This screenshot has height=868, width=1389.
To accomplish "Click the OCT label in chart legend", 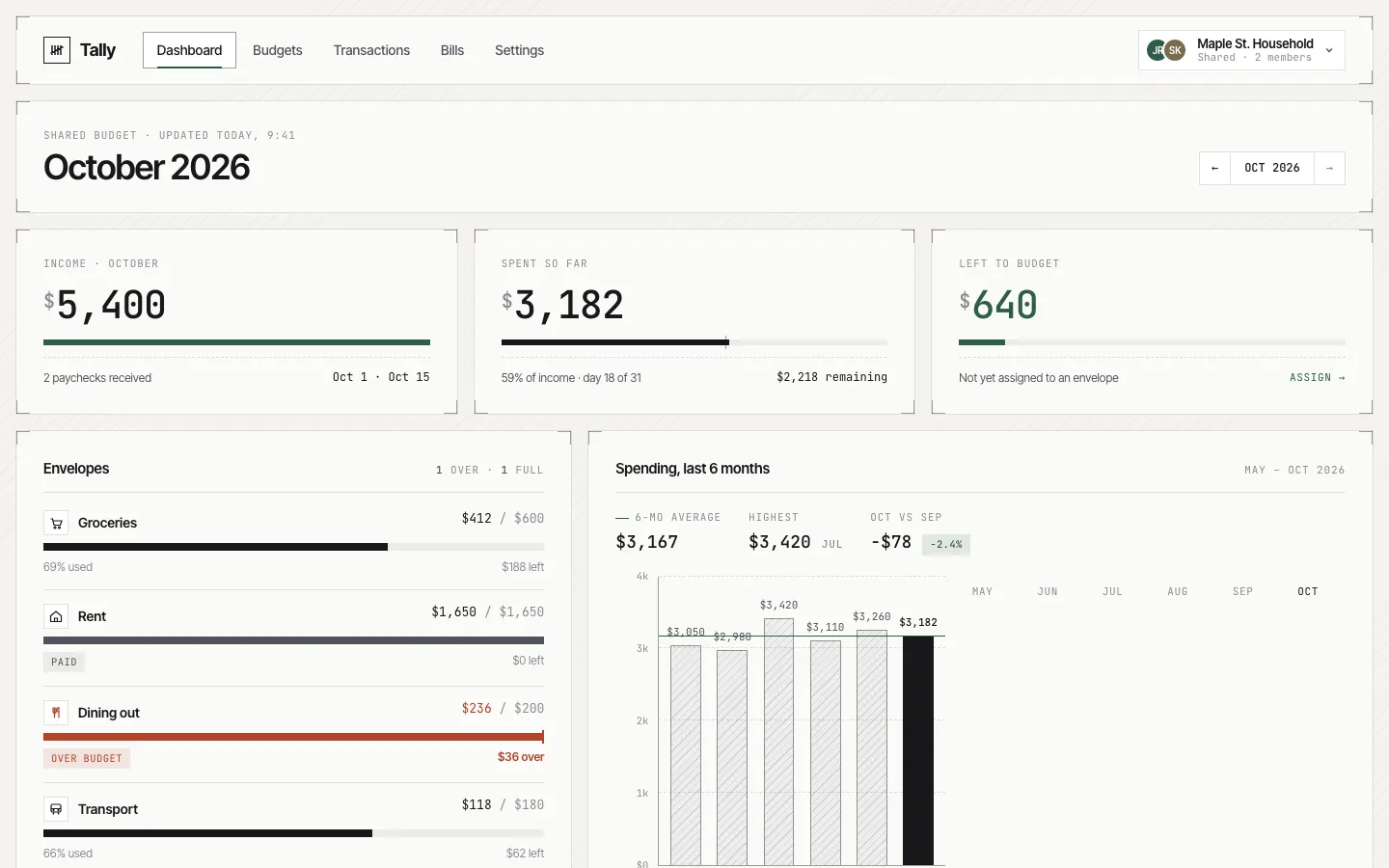I will click(1308, 591).
